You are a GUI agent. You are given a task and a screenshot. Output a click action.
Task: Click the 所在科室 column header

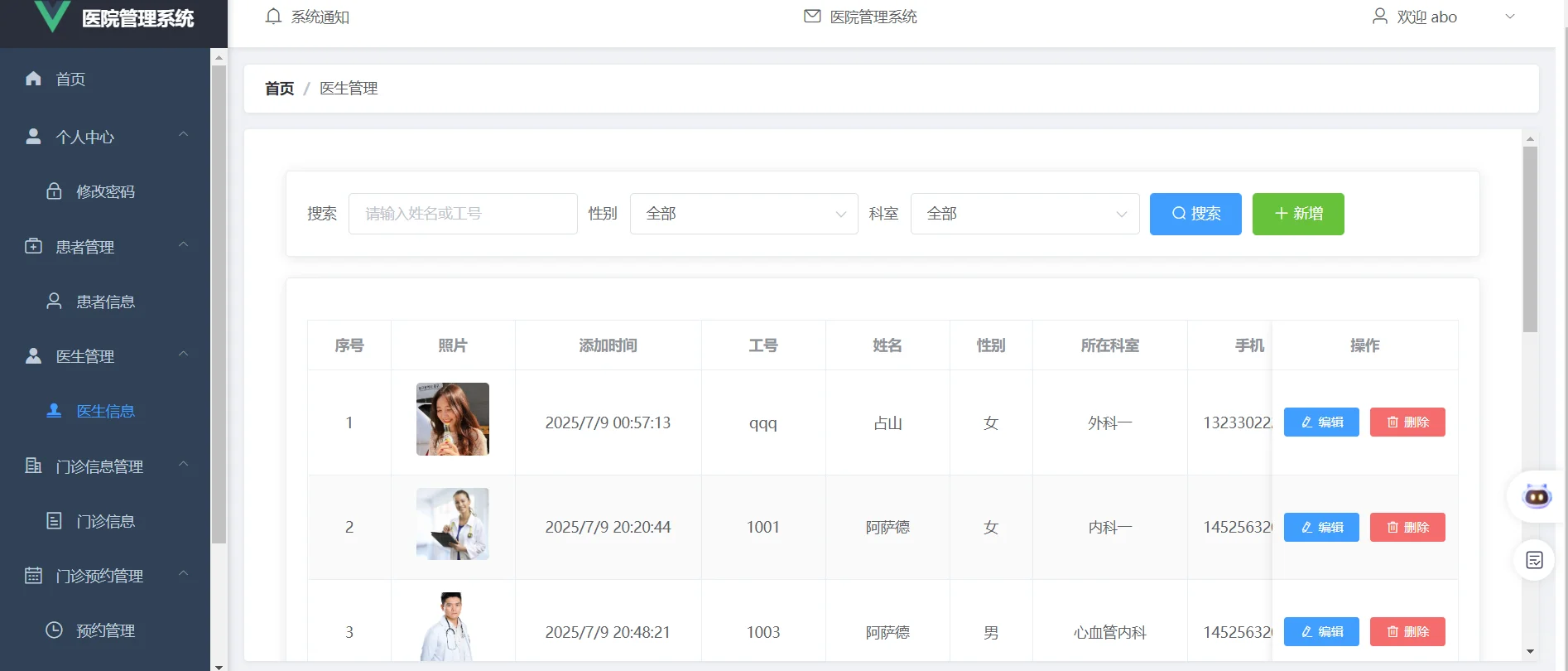point(1110,345)
